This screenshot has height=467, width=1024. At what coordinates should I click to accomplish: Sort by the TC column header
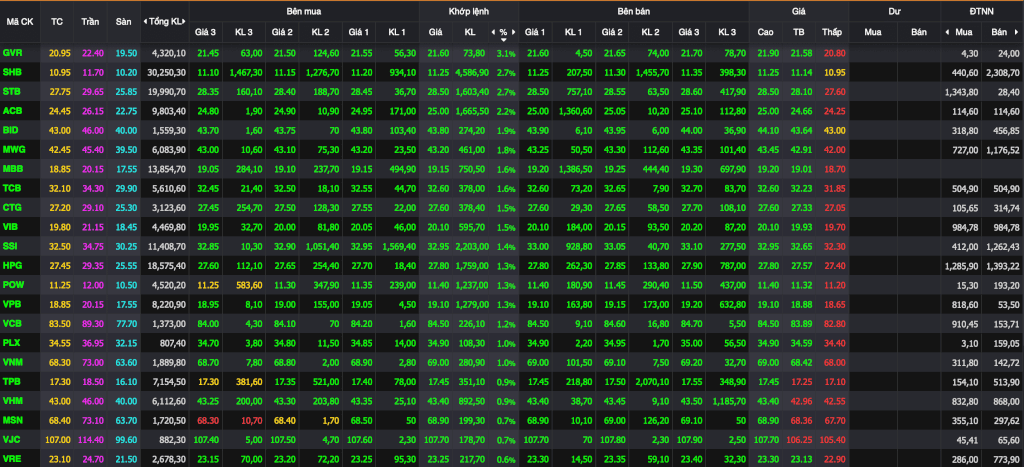tap(57, 22)
